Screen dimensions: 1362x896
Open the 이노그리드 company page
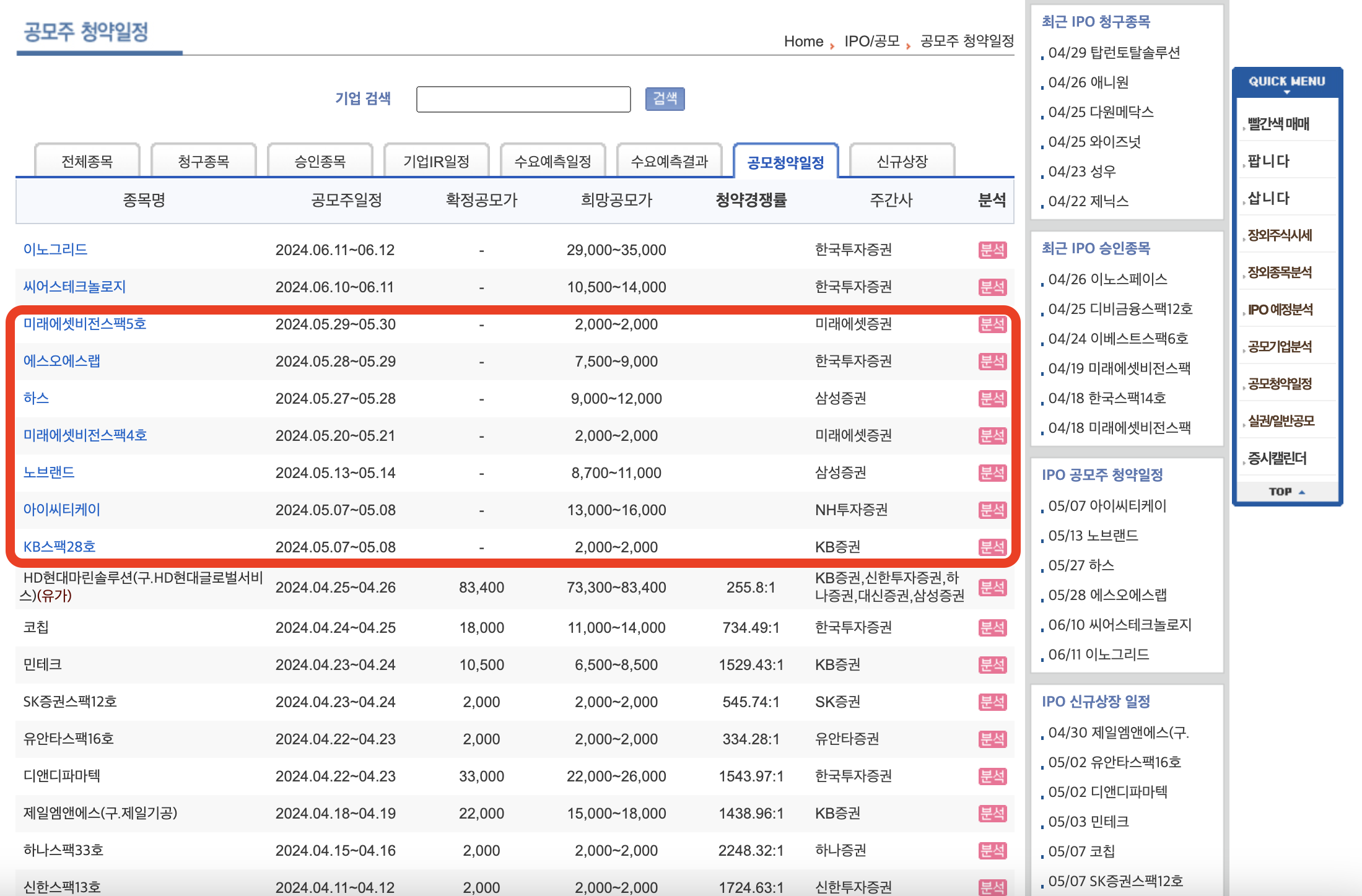tap(55, 250)
